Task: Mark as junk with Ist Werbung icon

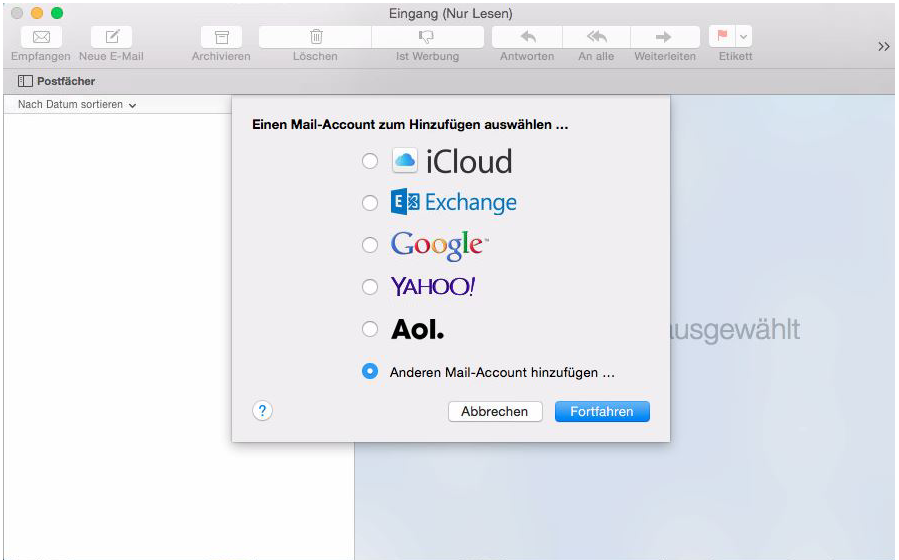Action: click(427, 37)
